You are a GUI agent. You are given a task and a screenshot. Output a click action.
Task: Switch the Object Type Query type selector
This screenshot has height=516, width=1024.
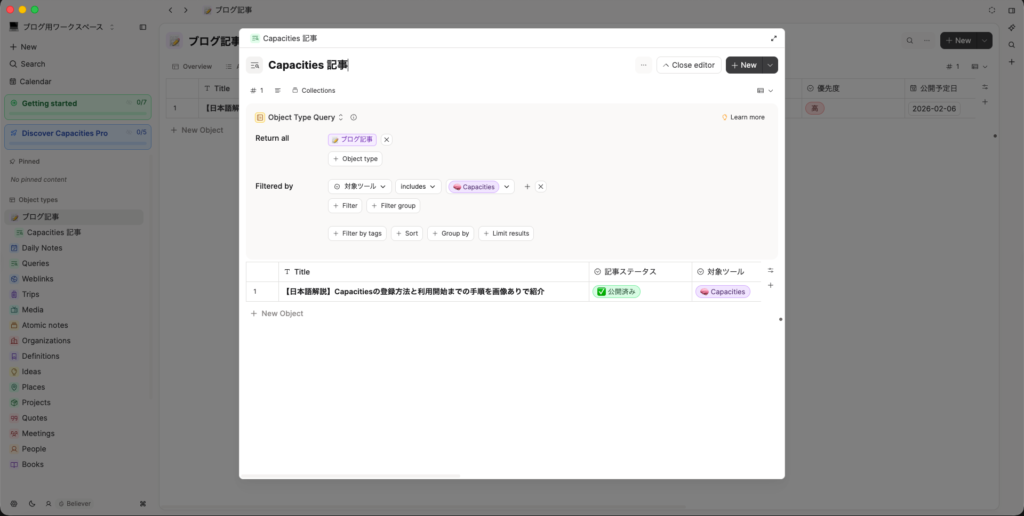pyautogui.click(x=306, y=118)
